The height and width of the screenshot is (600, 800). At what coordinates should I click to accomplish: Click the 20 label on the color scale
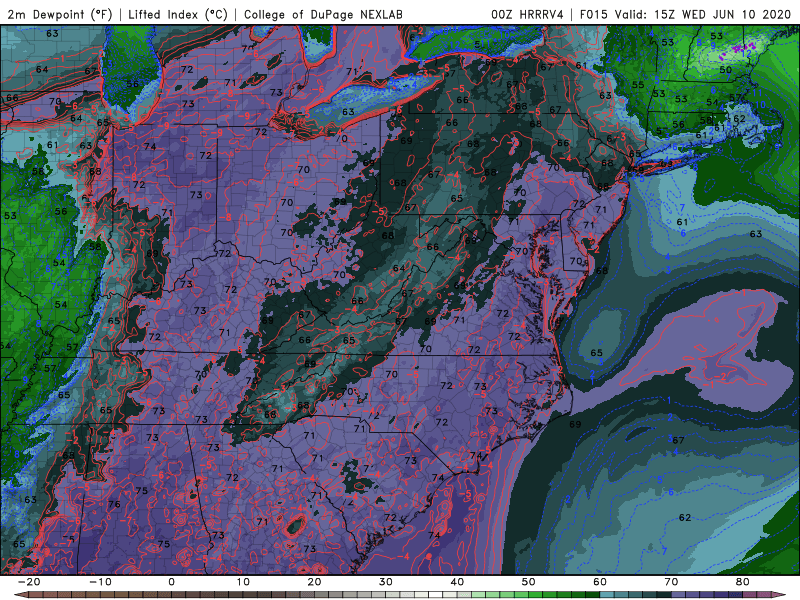[314, 582]
